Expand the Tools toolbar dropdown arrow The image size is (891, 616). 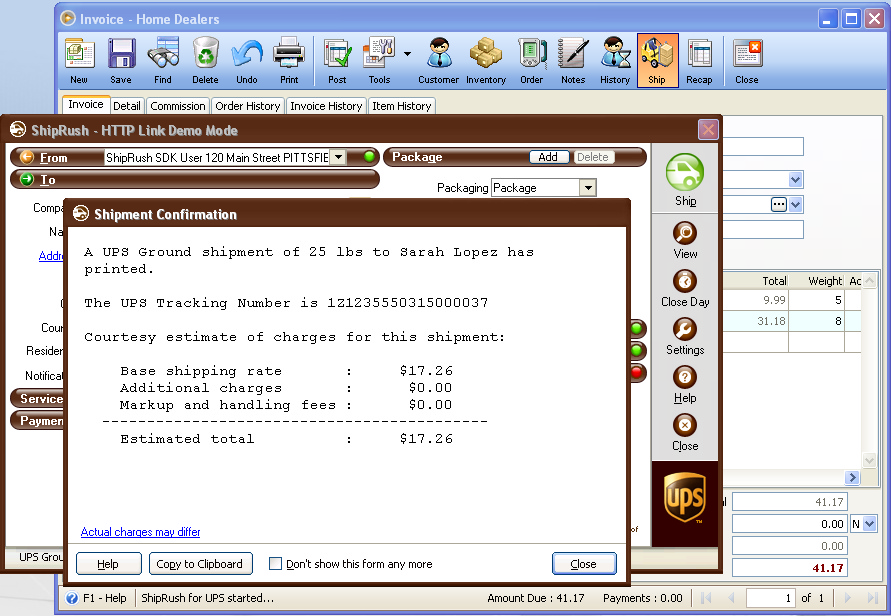407,54
